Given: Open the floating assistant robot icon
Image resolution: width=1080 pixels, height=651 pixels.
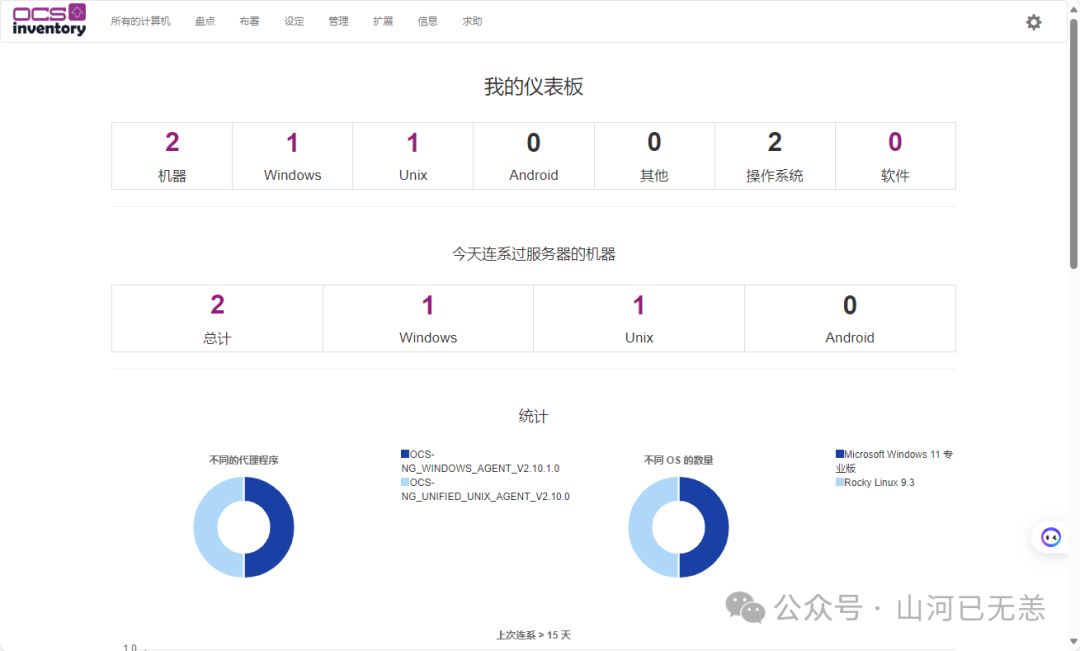Looking at the screenshot, I should pyautogui.click(x=1050, y=537).
